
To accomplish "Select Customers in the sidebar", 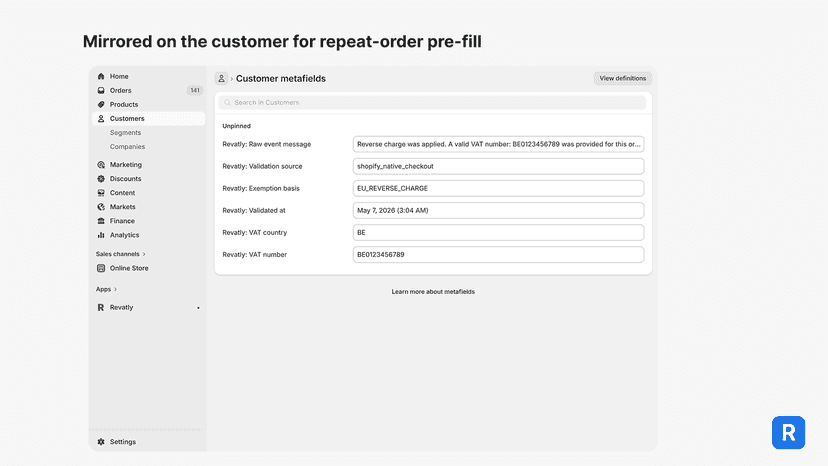I will pos(148,118).
